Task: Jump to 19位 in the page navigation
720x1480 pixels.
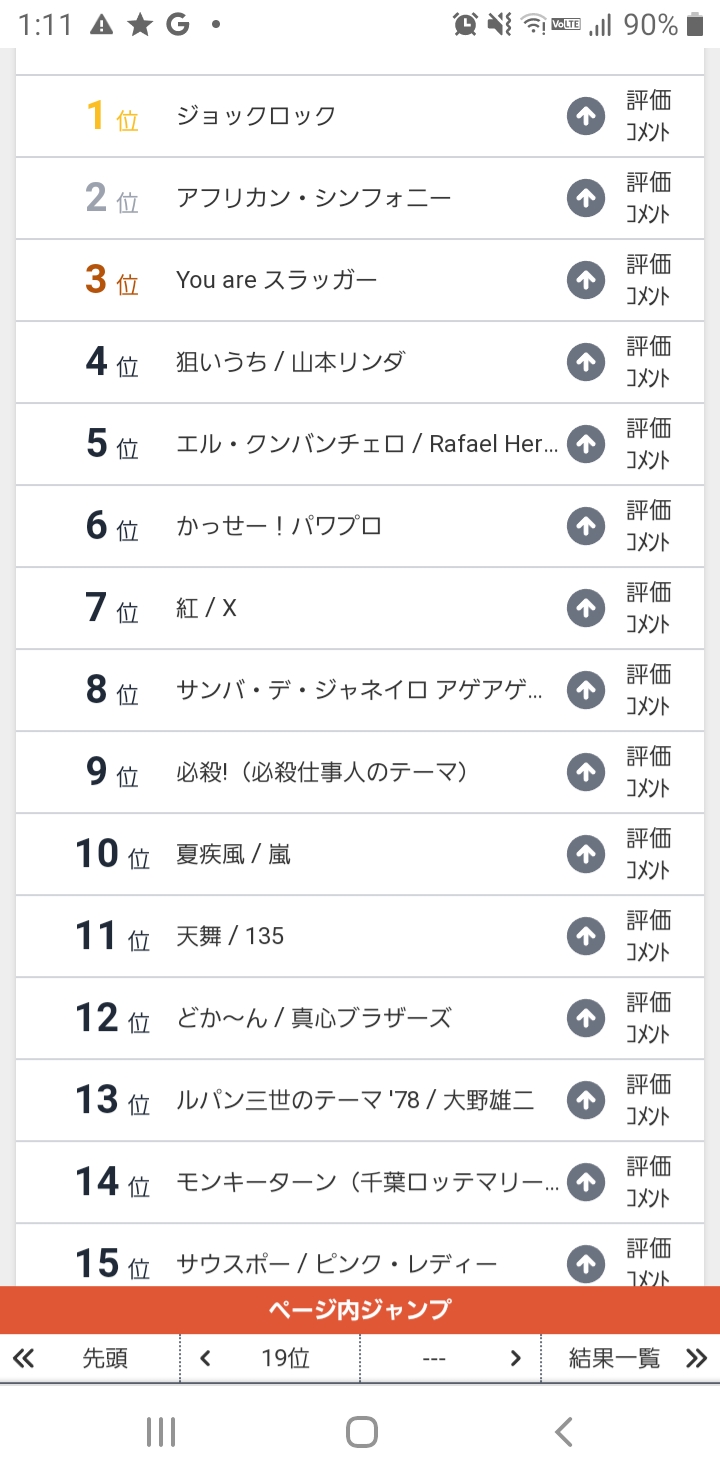Action: coord(285,1358)
